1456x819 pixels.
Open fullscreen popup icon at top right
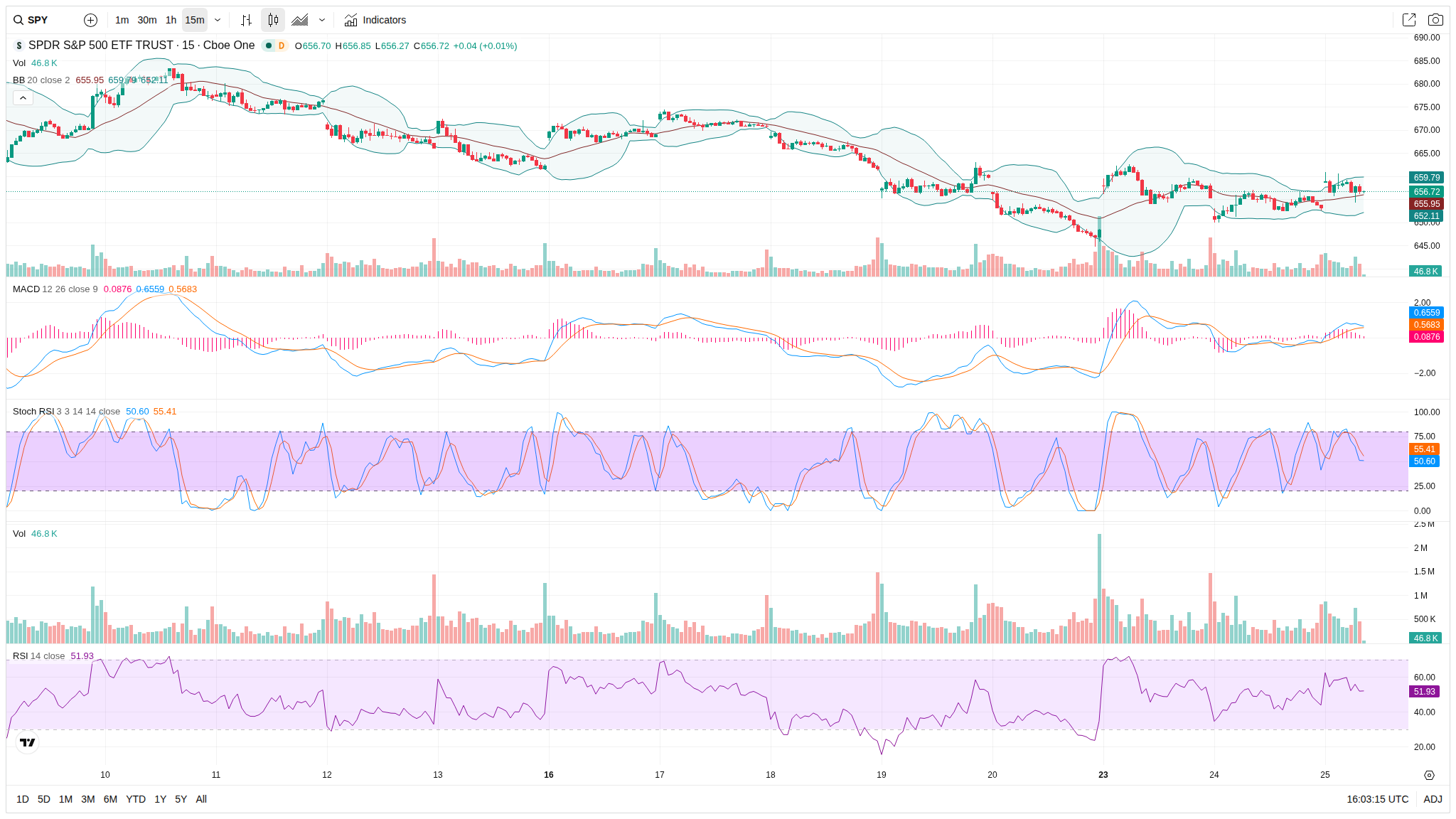[x=1408, y=20]
